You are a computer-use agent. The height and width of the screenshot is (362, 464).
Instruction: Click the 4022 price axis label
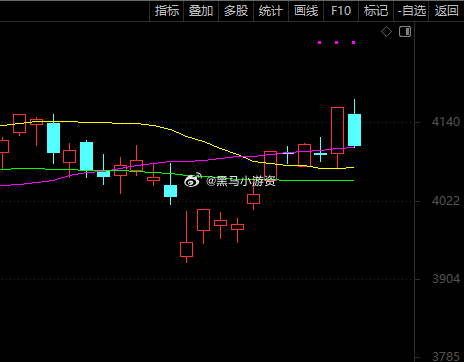tap(446, 201)
